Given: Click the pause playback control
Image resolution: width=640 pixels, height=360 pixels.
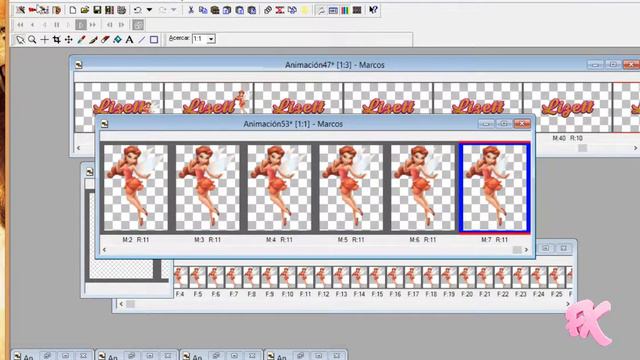Looking at the screenshot, I should (x=57, y=25).
